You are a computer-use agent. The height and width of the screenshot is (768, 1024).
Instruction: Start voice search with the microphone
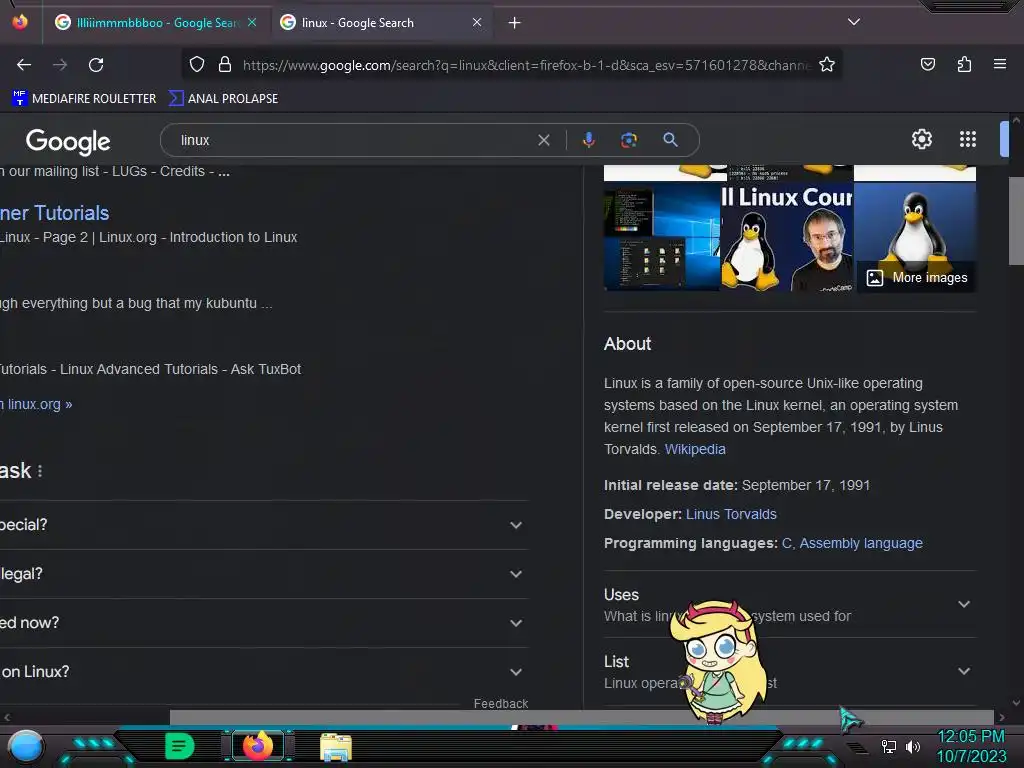click(x=588, y=140)
